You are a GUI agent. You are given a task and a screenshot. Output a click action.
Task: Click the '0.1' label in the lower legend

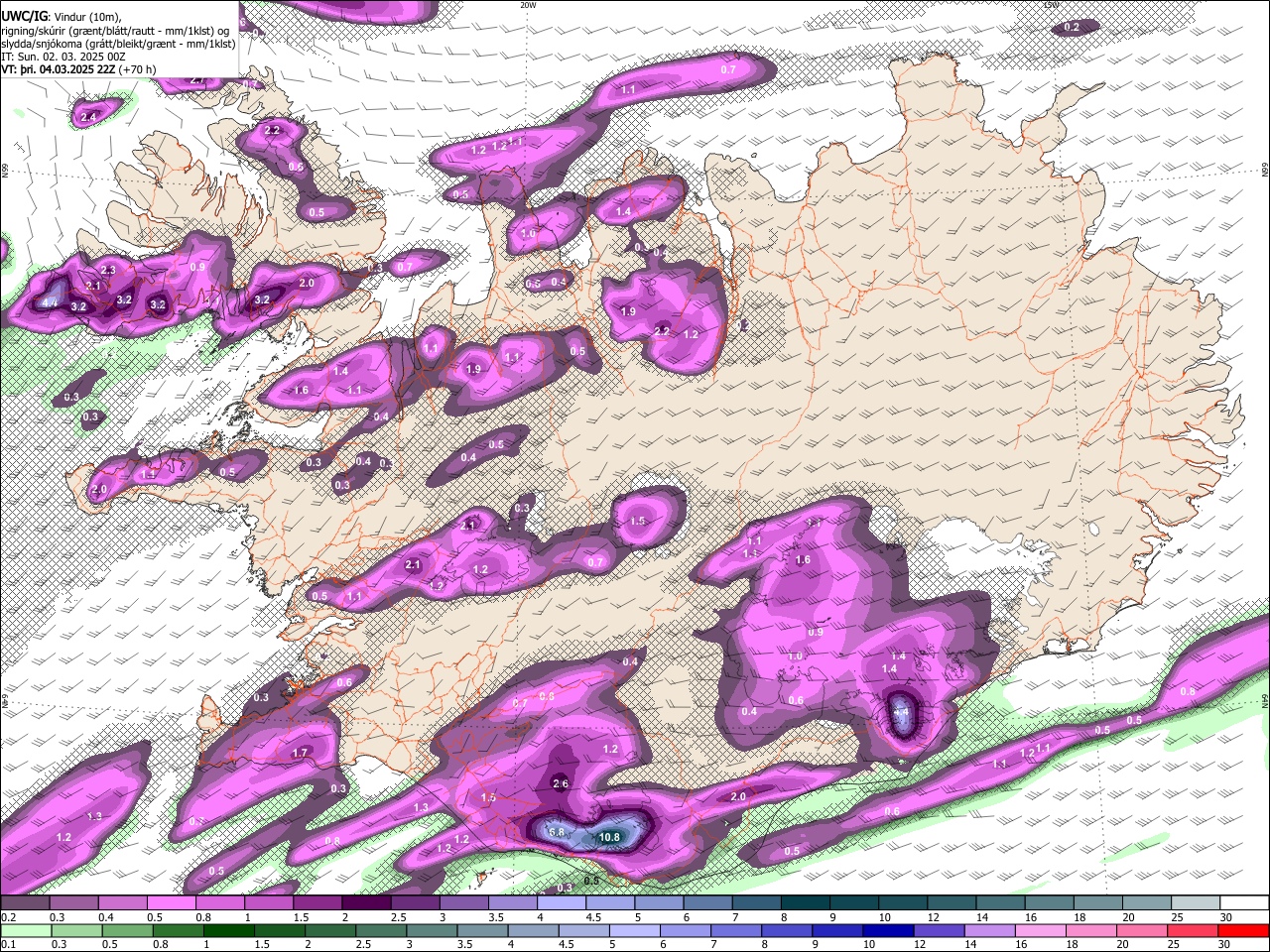coord(8,945)
